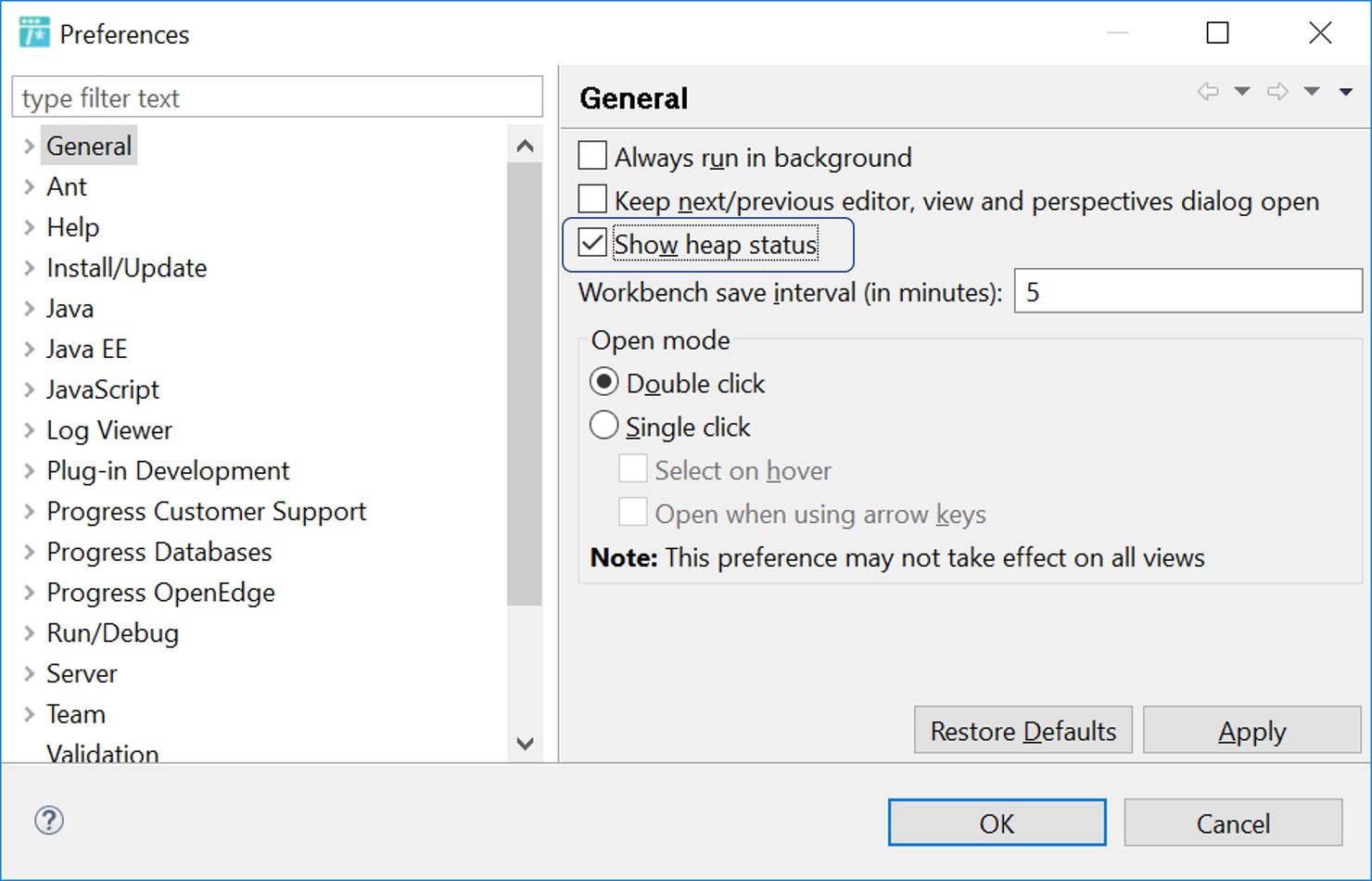This screenshot has height=881, width=1372.
Task: Select the Single click radio button
Action: 603,425
